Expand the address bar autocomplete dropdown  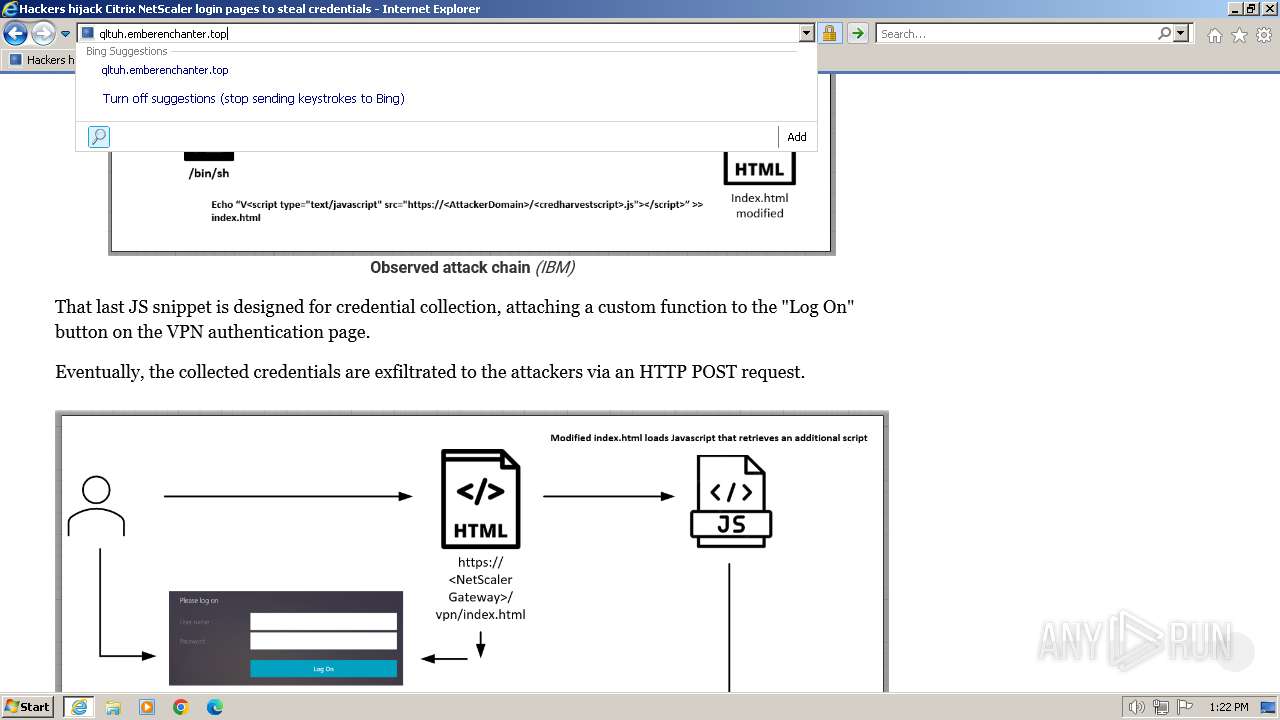[807, 34]
